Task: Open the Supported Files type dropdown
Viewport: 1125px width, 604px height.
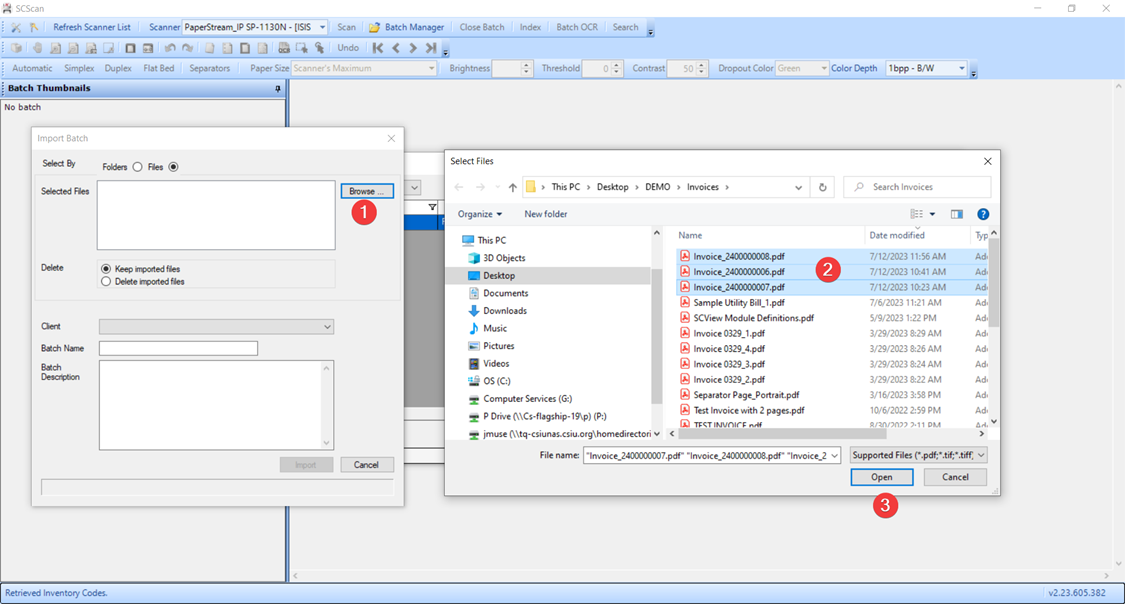Action: tap(917, 455)
